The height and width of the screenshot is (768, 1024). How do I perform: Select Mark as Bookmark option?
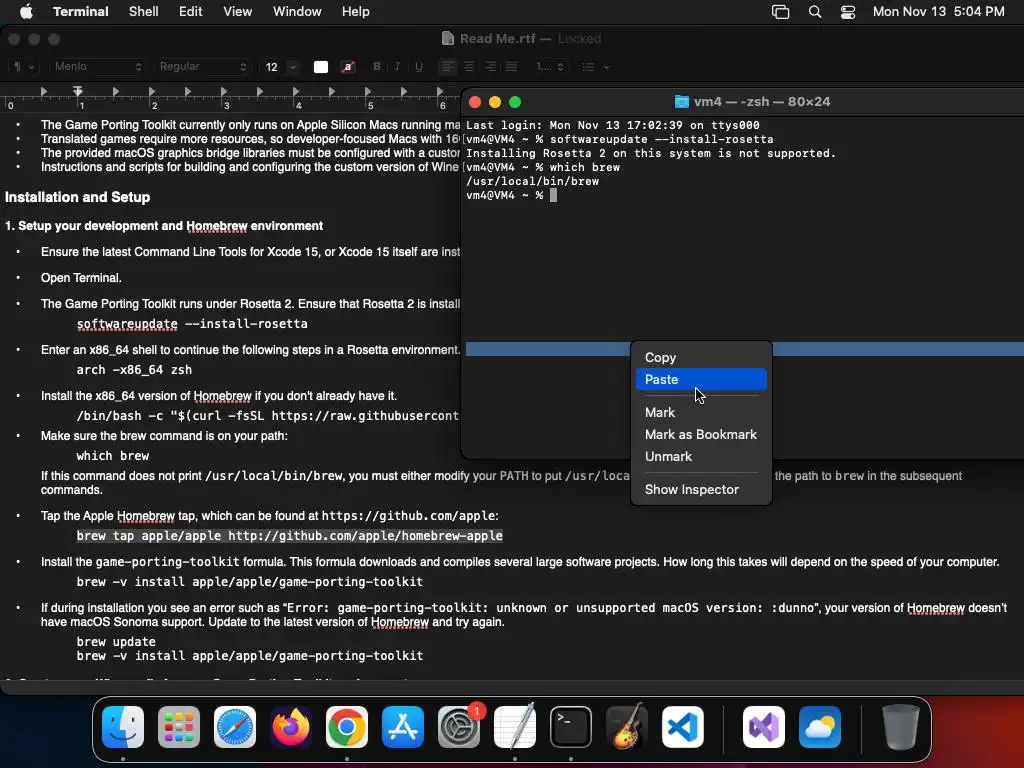(701, 434)
